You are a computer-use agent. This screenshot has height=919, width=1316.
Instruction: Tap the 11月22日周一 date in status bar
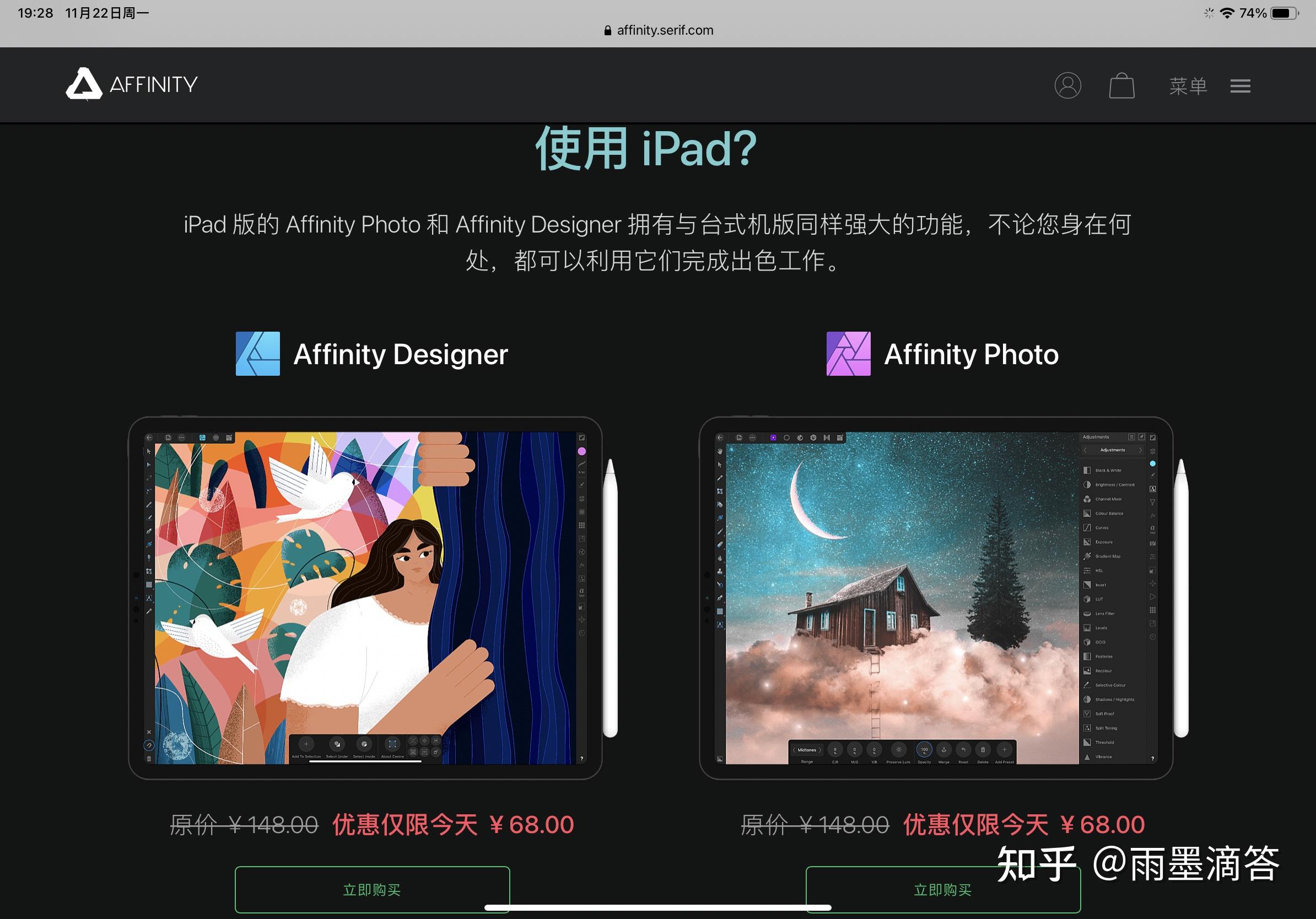(107, 13)
